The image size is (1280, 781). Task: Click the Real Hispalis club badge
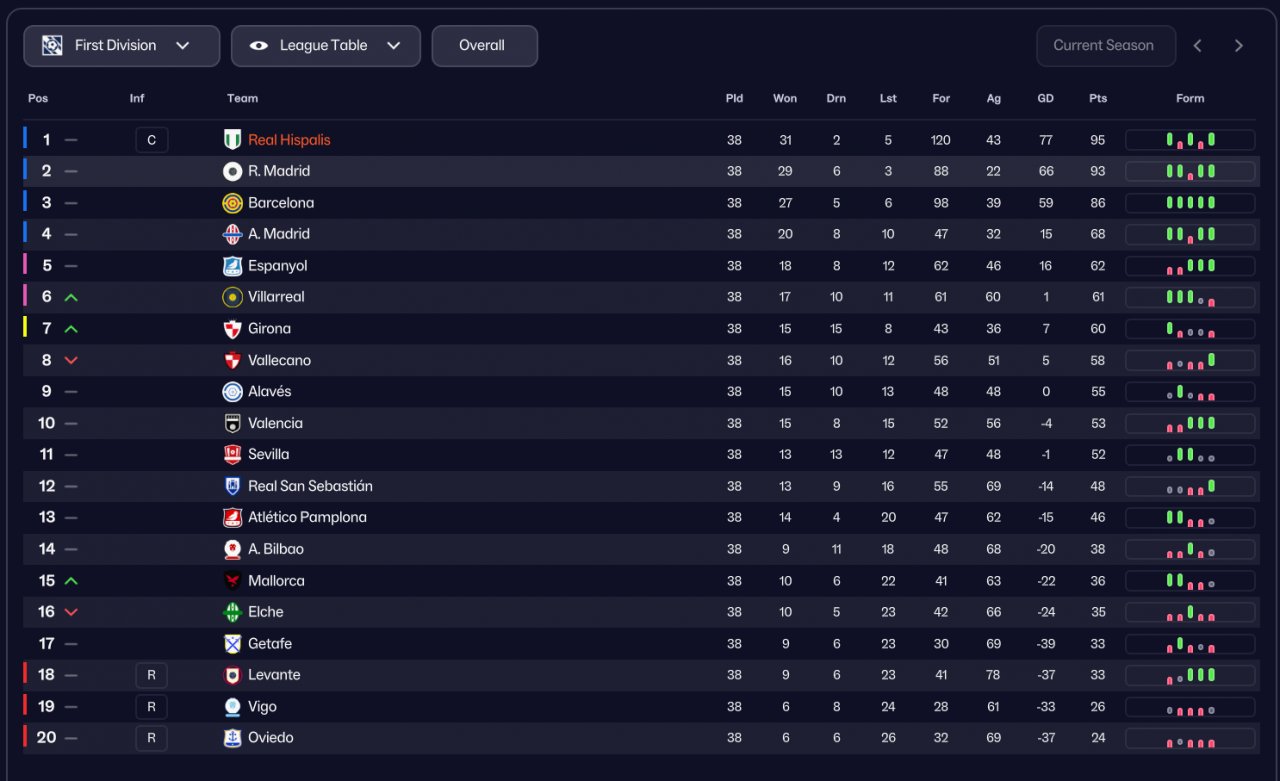click(232, 140)
